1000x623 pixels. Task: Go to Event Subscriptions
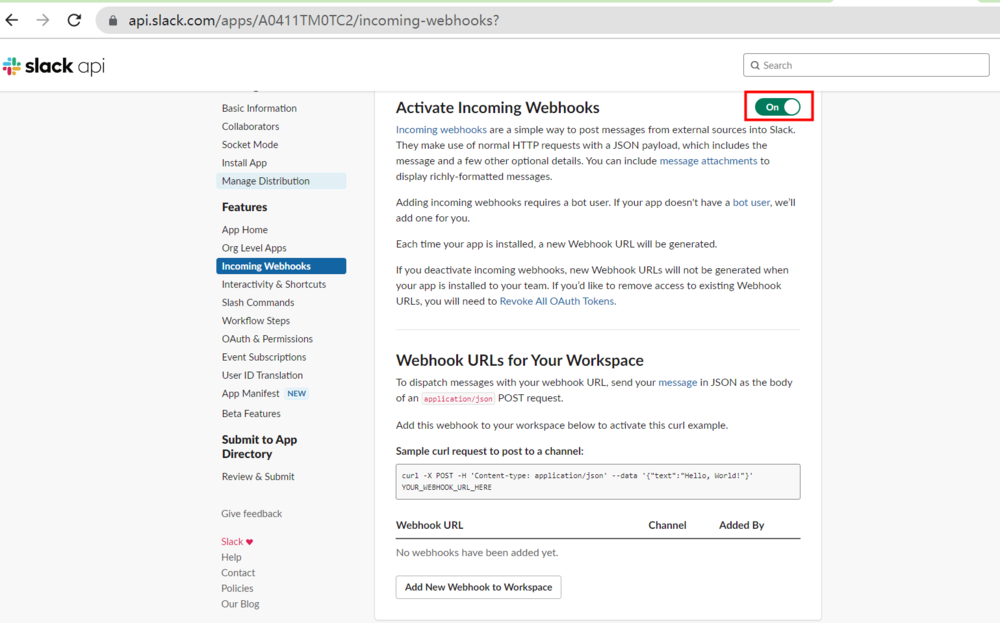263,357
